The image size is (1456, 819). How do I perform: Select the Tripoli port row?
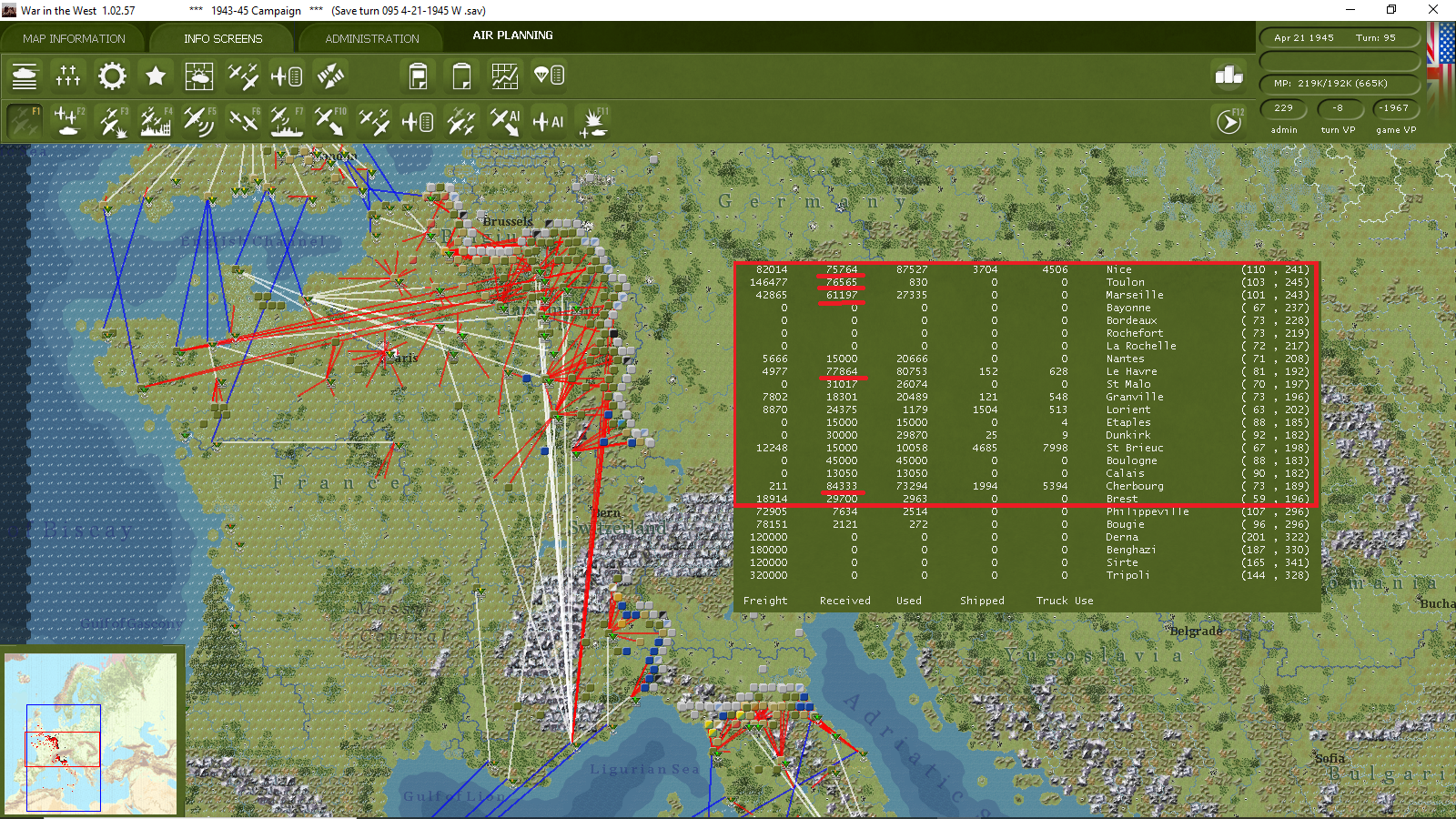1026,575
